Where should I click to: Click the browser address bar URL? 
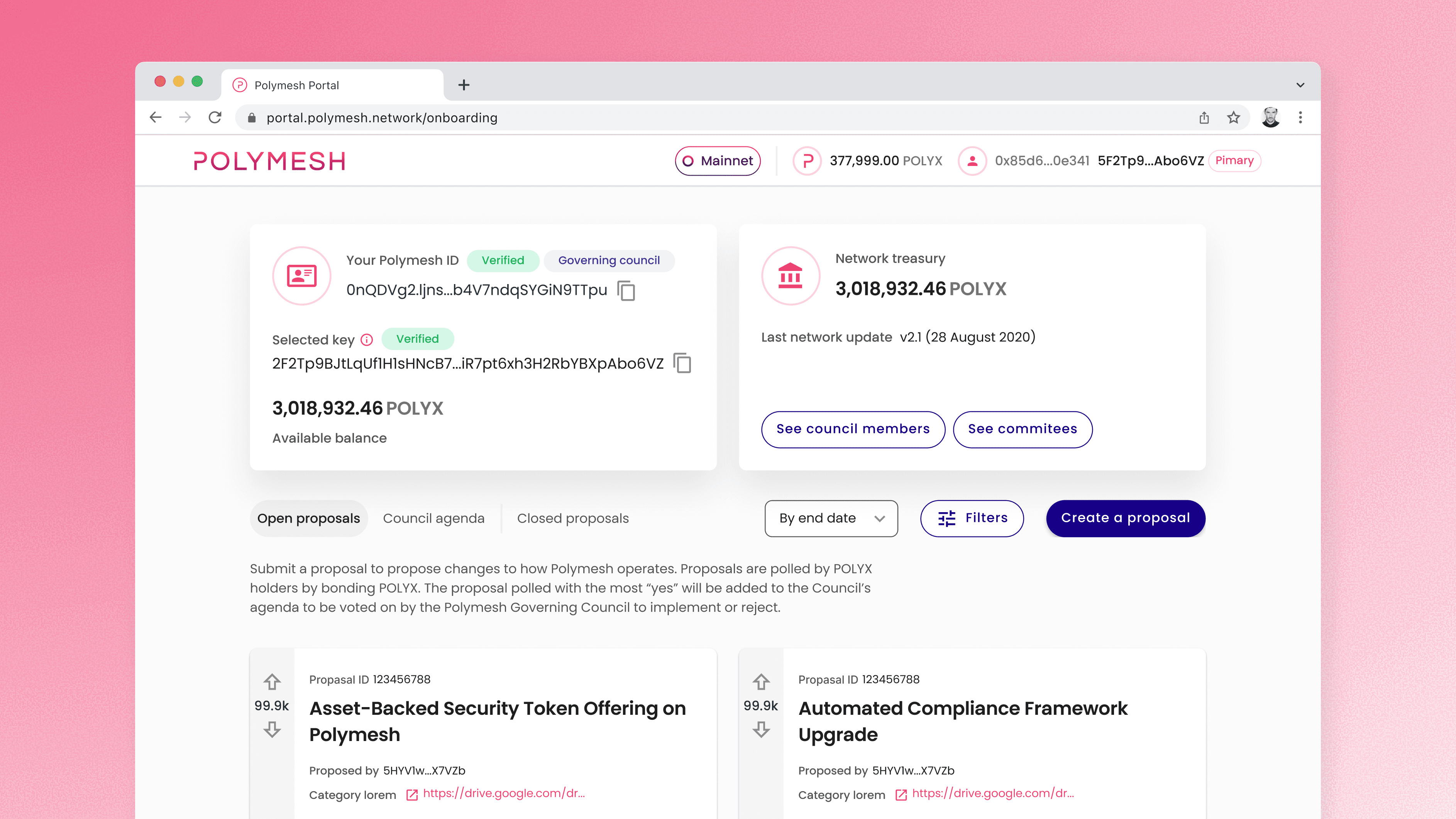[x=382, y=118]
